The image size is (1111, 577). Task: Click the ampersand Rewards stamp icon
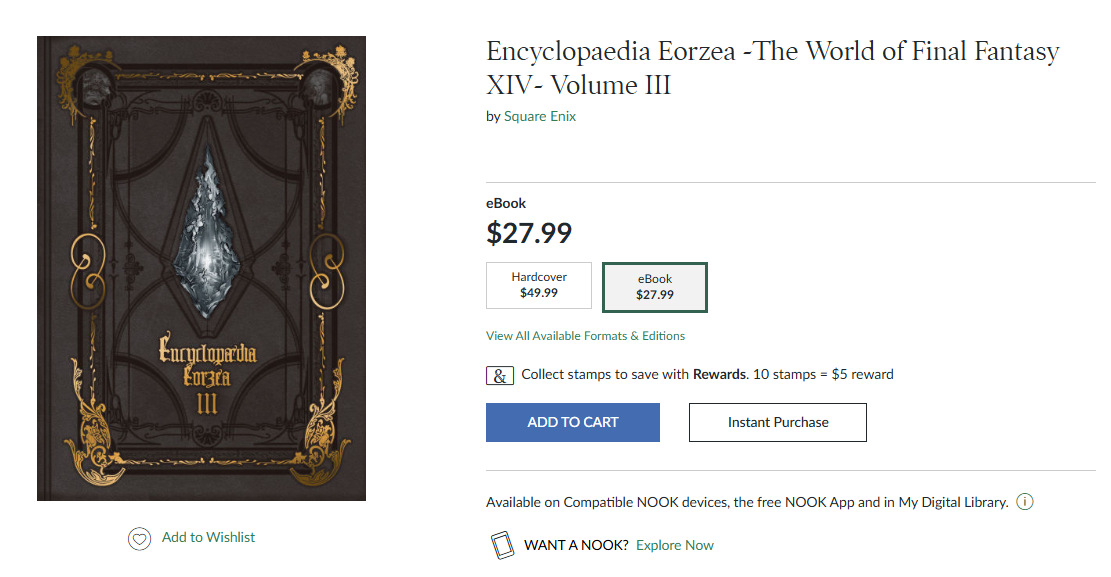[500, 376]
